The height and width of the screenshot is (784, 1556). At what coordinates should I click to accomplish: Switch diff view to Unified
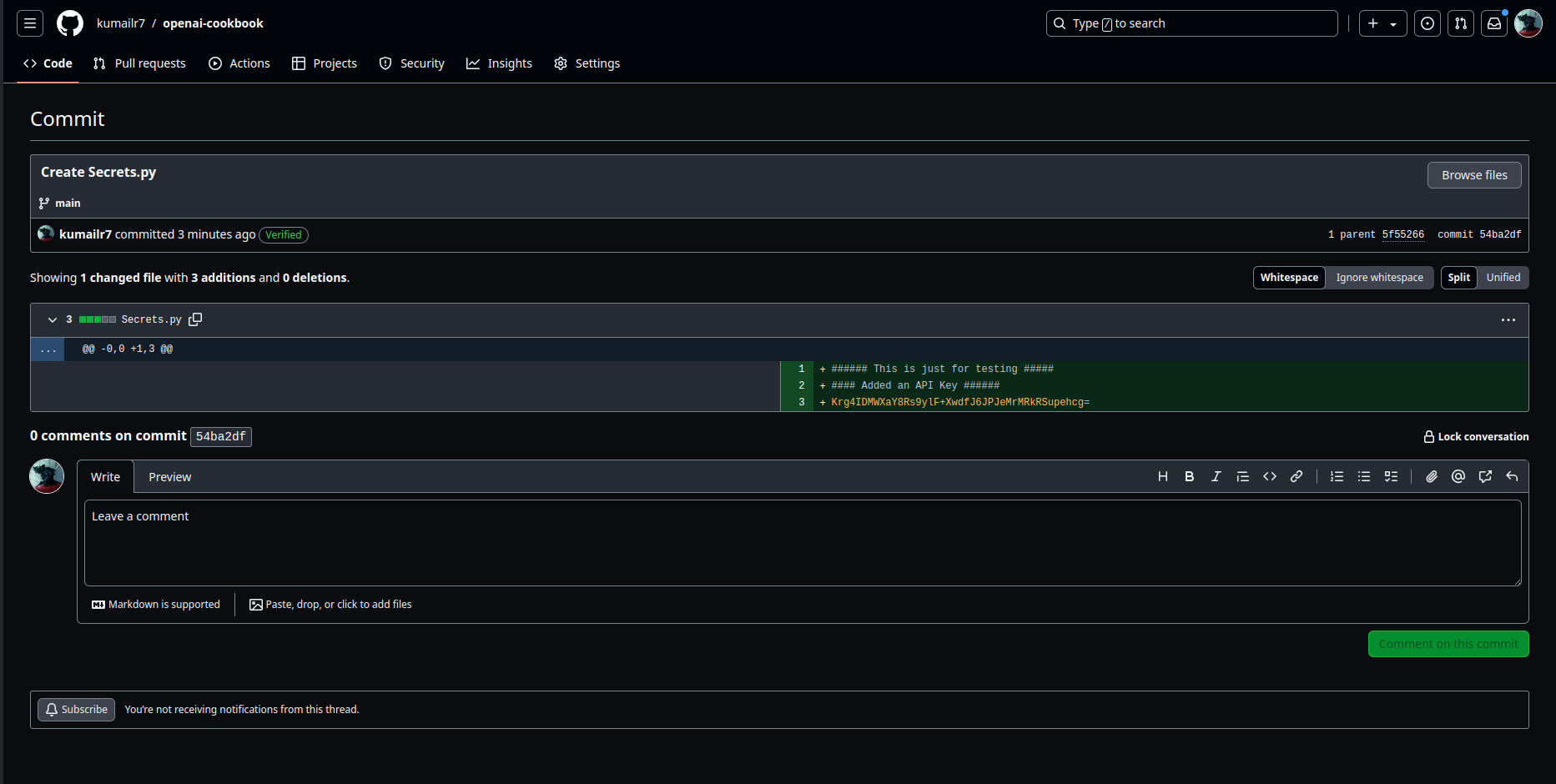(1503, 278)
